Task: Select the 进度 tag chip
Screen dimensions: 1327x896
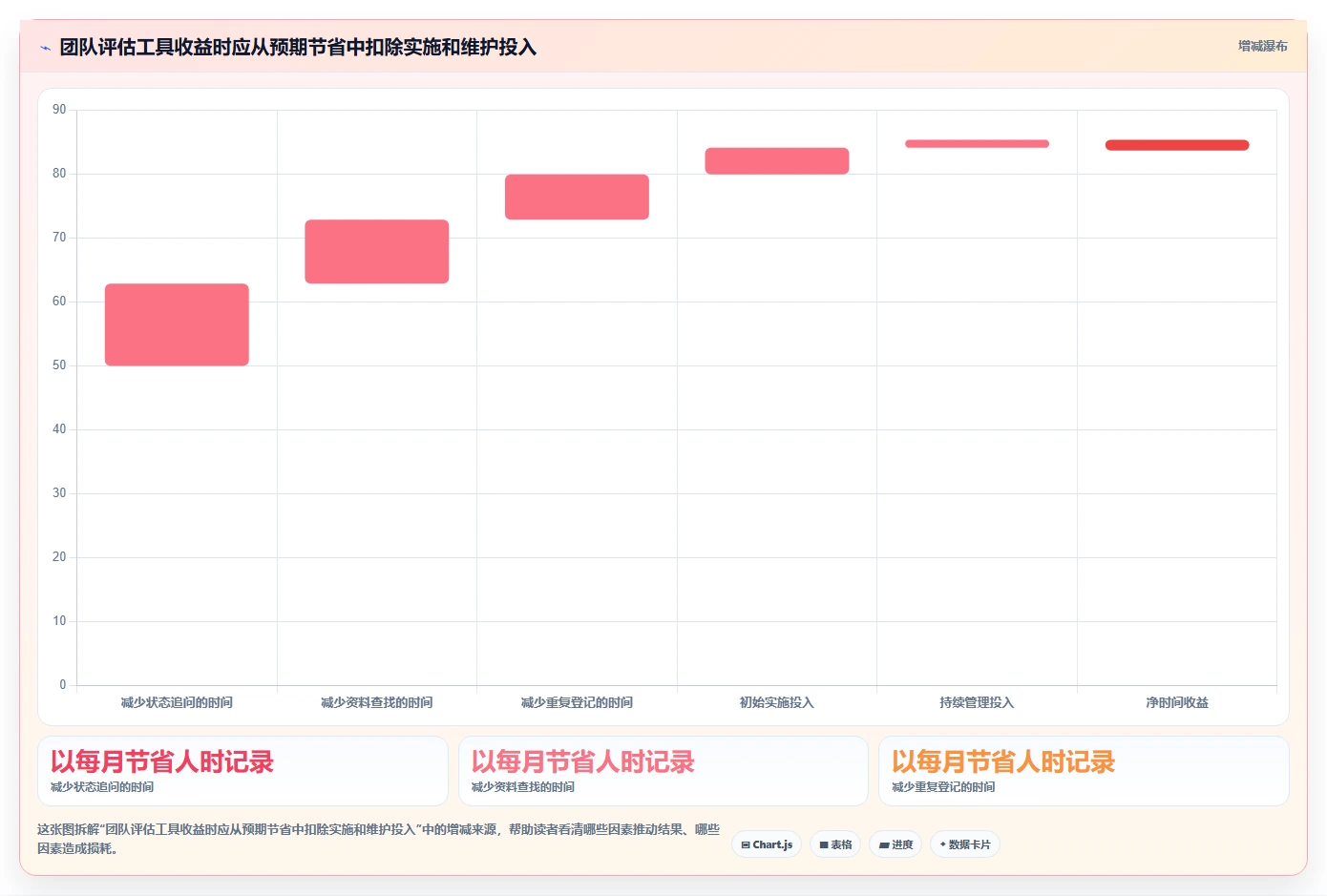Action: (x=895, y=844)
